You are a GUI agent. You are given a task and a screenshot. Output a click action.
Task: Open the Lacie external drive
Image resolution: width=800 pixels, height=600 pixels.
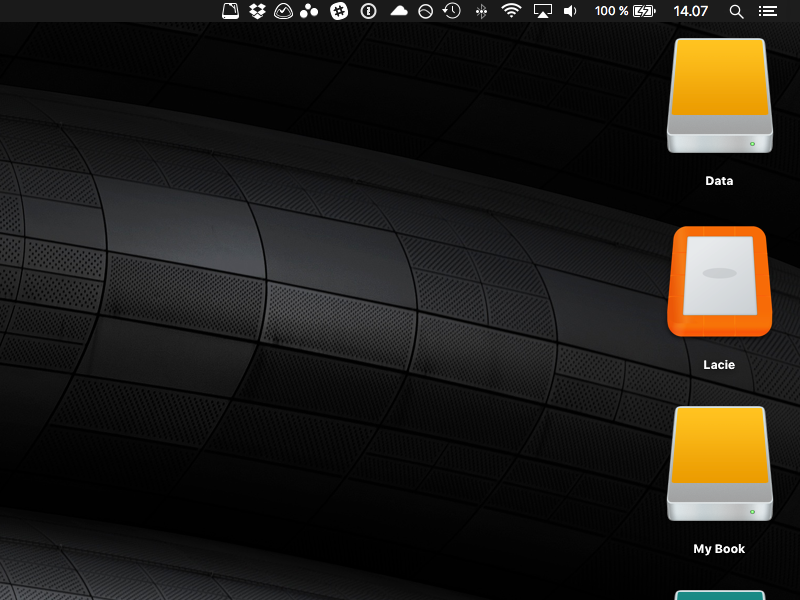point(719,282)
